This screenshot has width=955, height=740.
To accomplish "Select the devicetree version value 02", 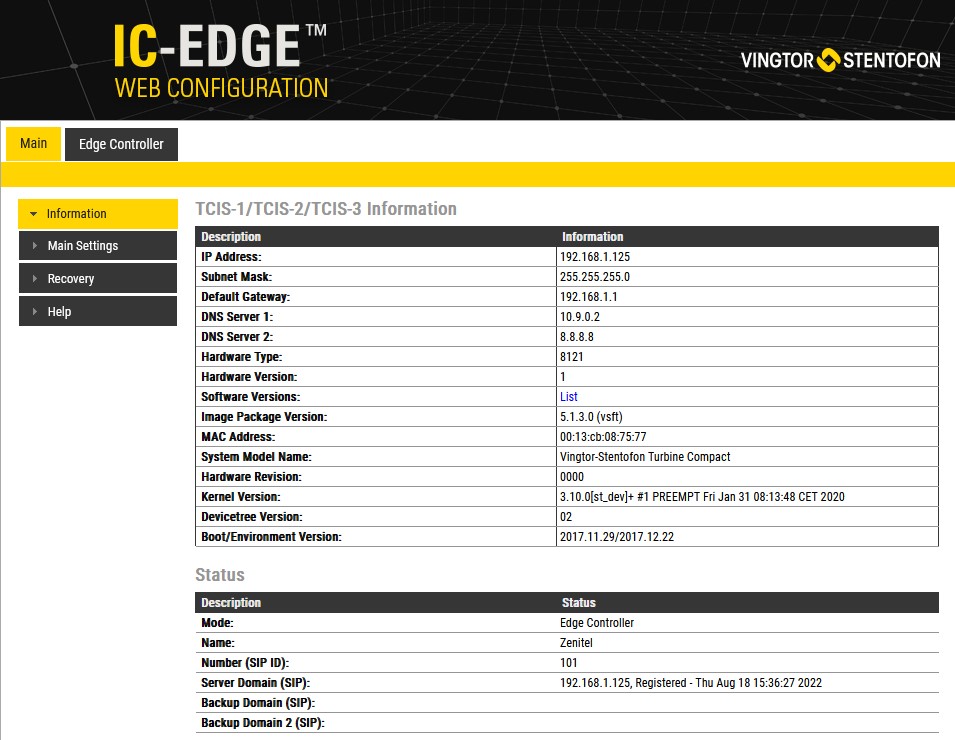I will pos(566,516).
